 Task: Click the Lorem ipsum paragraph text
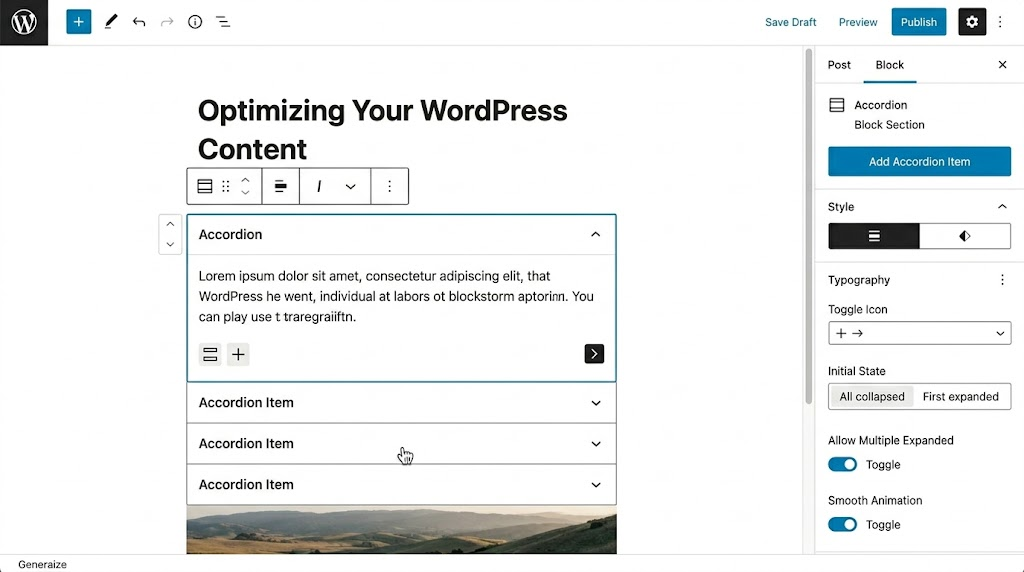coord(396,296)
